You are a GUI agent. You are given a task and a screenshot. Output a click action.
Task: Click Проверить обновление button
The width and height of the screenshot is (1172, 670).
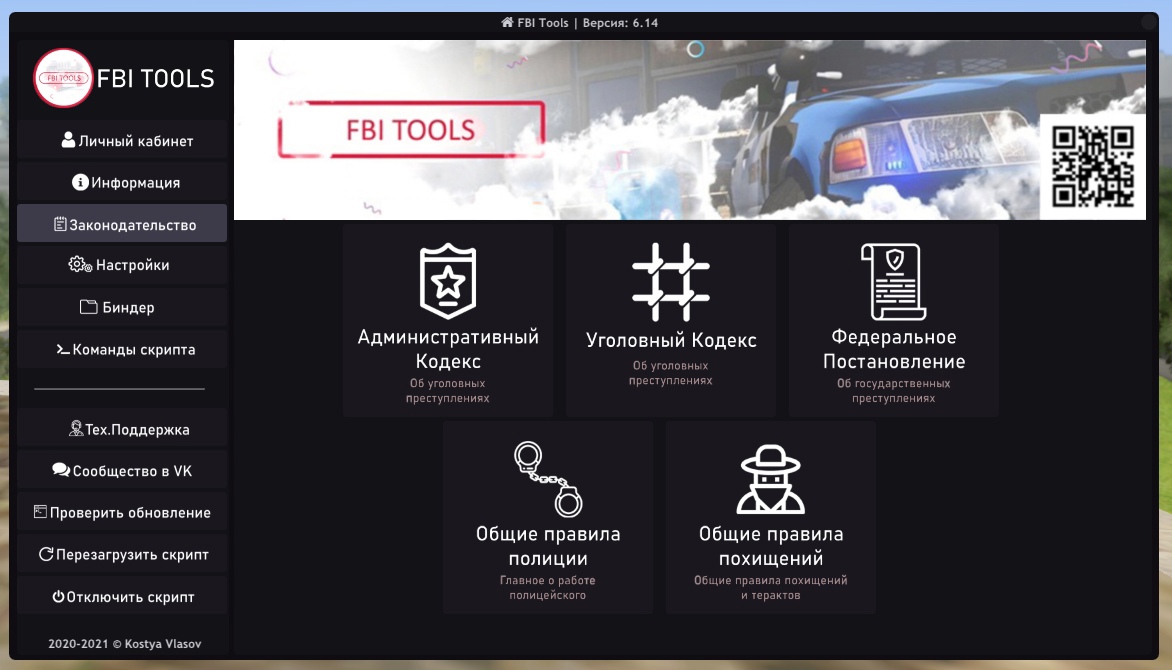[122, 512]
